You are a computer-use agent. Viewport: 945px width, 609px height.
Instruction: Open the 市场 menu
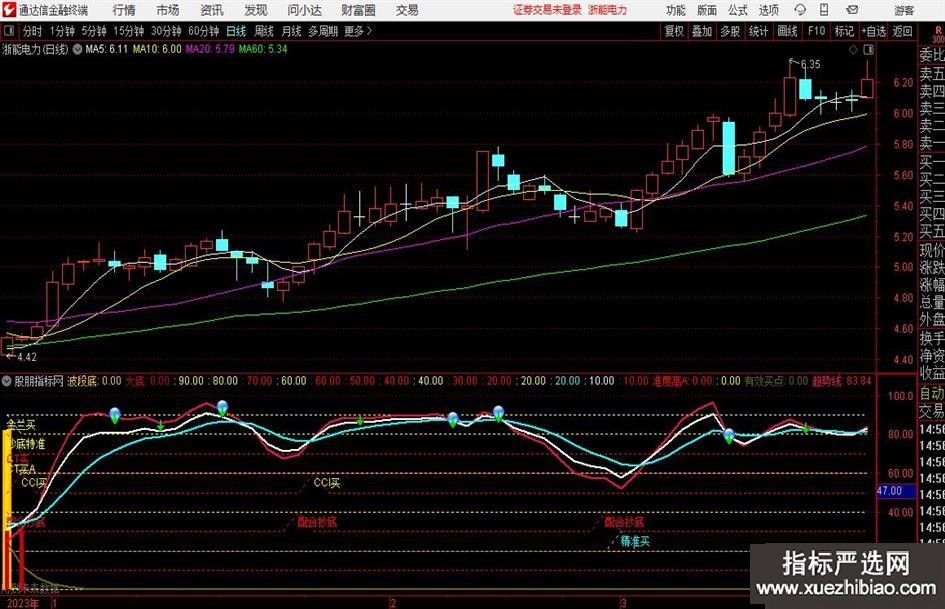point(168,10)
